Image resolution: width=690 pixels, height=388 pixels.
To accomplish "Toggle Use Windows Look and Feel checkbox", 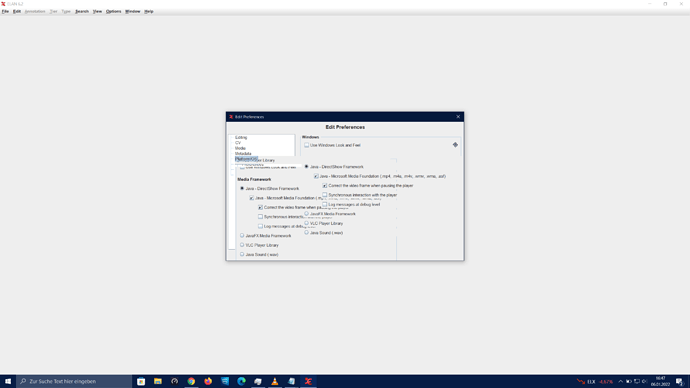I will [x=307, y=145].
